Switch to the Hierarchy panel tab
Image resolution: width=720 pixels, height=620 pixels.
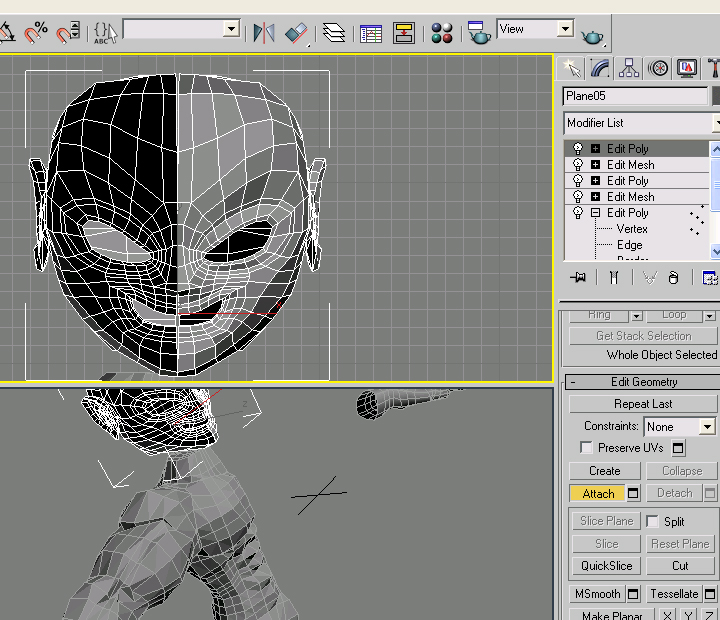click(629, 68)
